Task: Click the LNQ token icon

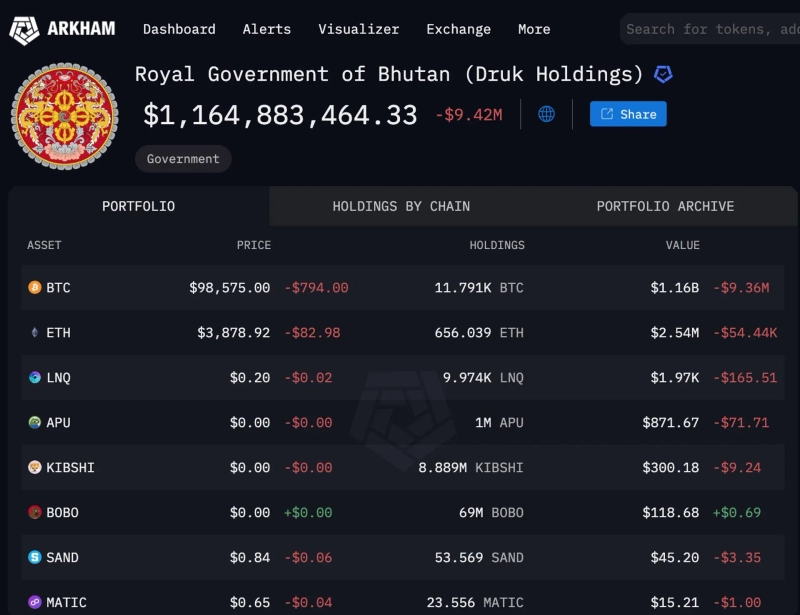Action: click(x=35, y=378)
